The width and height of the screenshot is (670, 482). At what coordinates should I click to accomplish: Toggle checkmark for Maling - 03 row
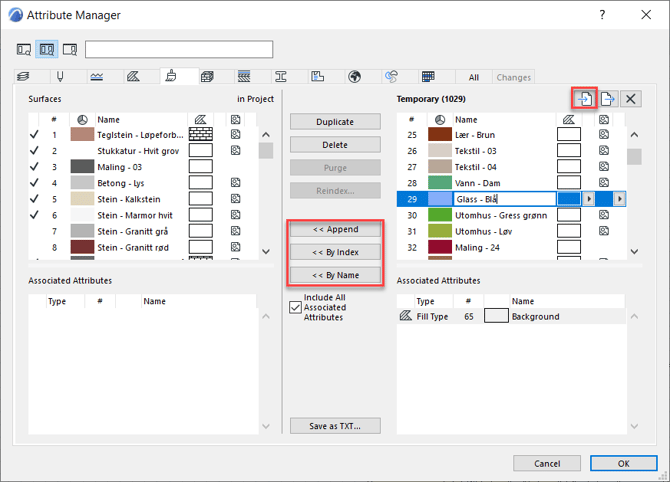[34, 167]
